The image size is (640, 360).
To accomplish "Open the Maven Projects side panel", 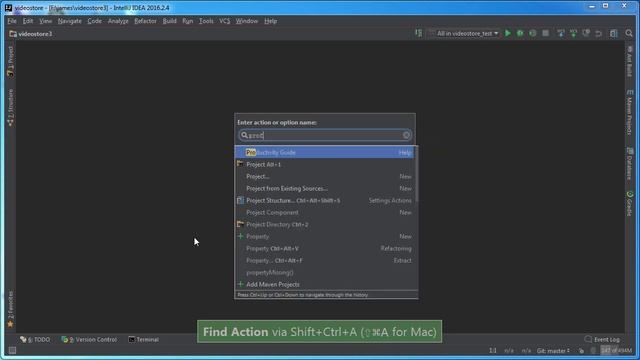I will tap(629, 112).
